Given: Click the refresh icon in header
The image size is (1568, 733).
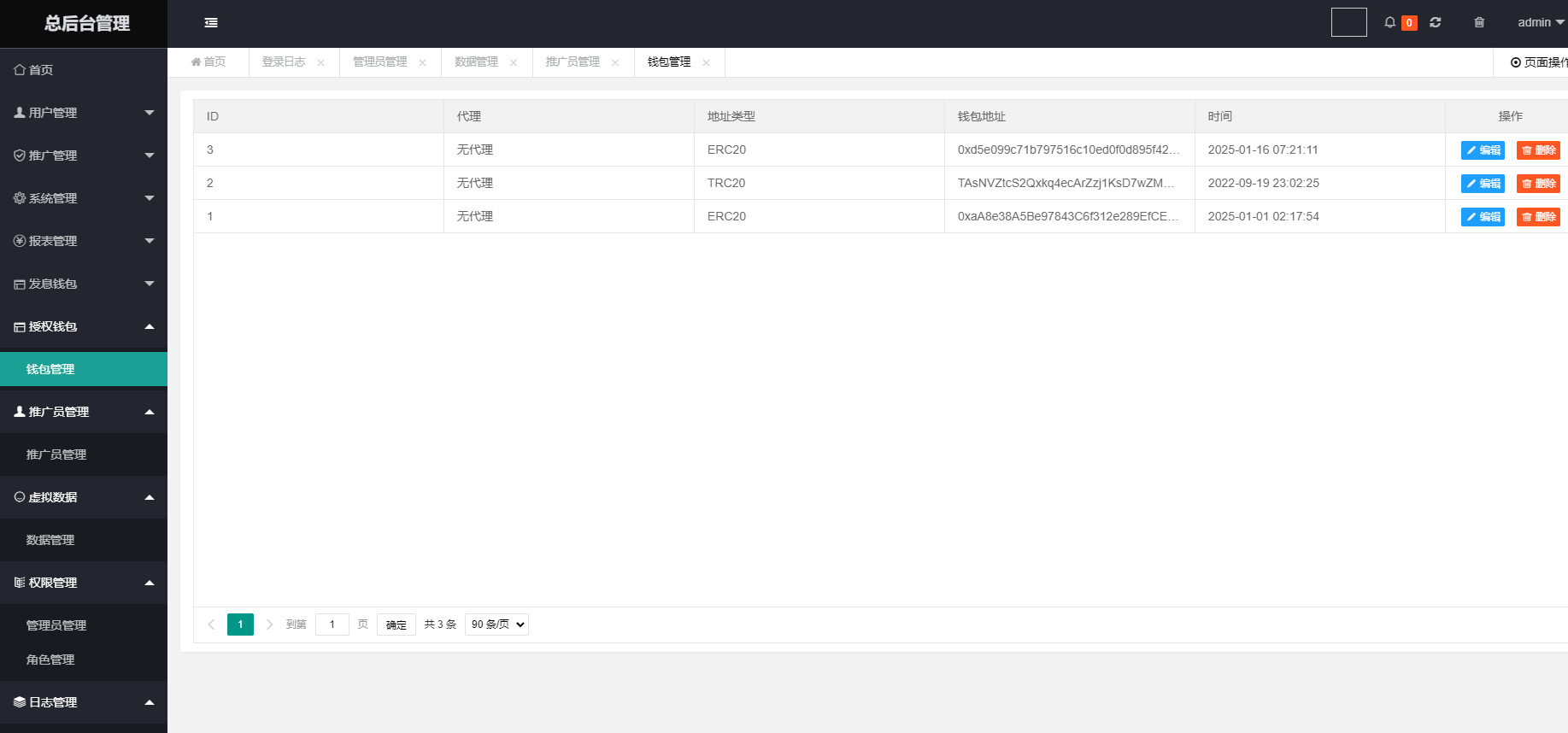Looking at the screenshot, I should [x=1436, y=23].
